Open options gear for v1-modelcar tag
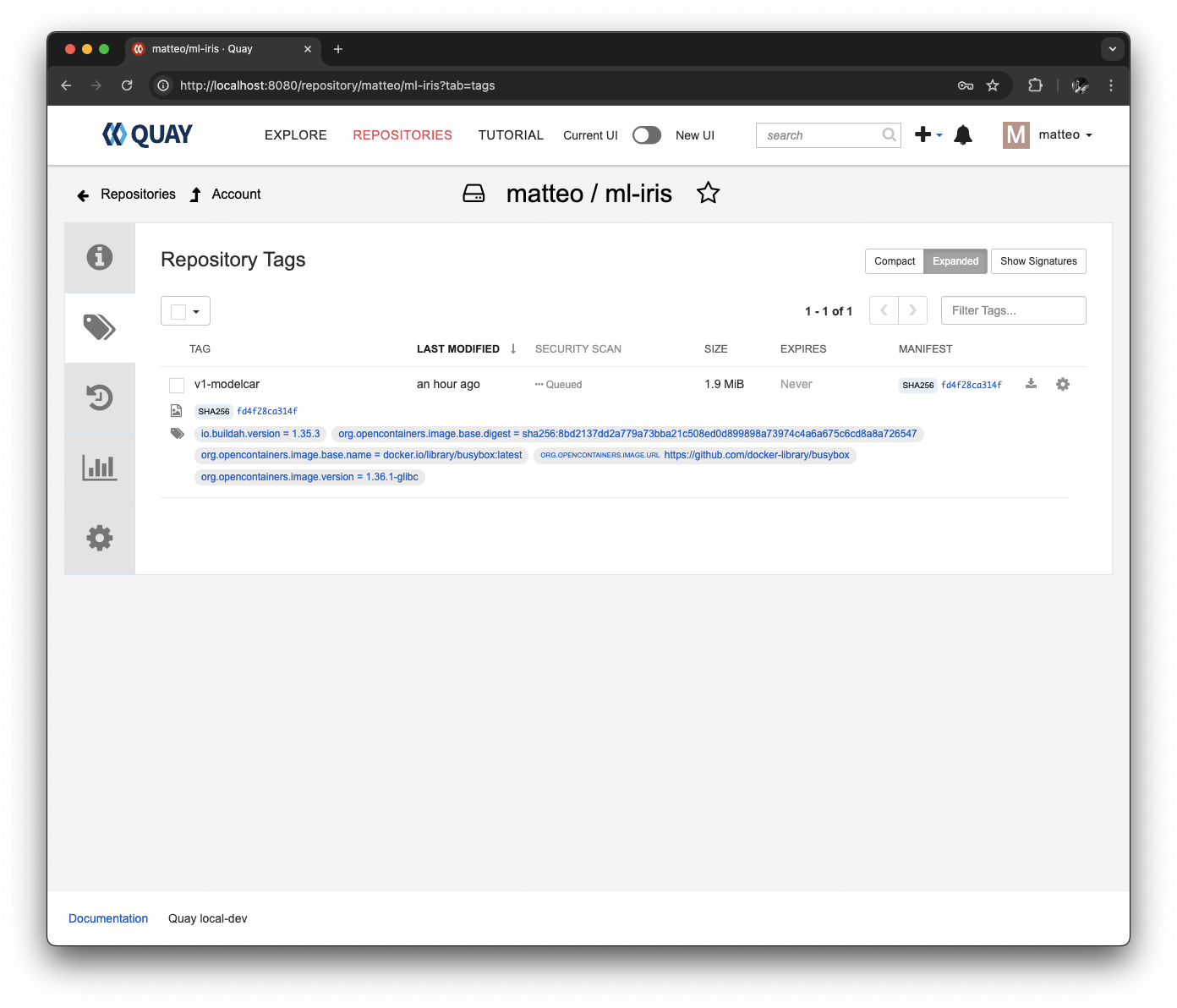The height and width of the screenshot is (1008, 1177). coord(1063,384)
